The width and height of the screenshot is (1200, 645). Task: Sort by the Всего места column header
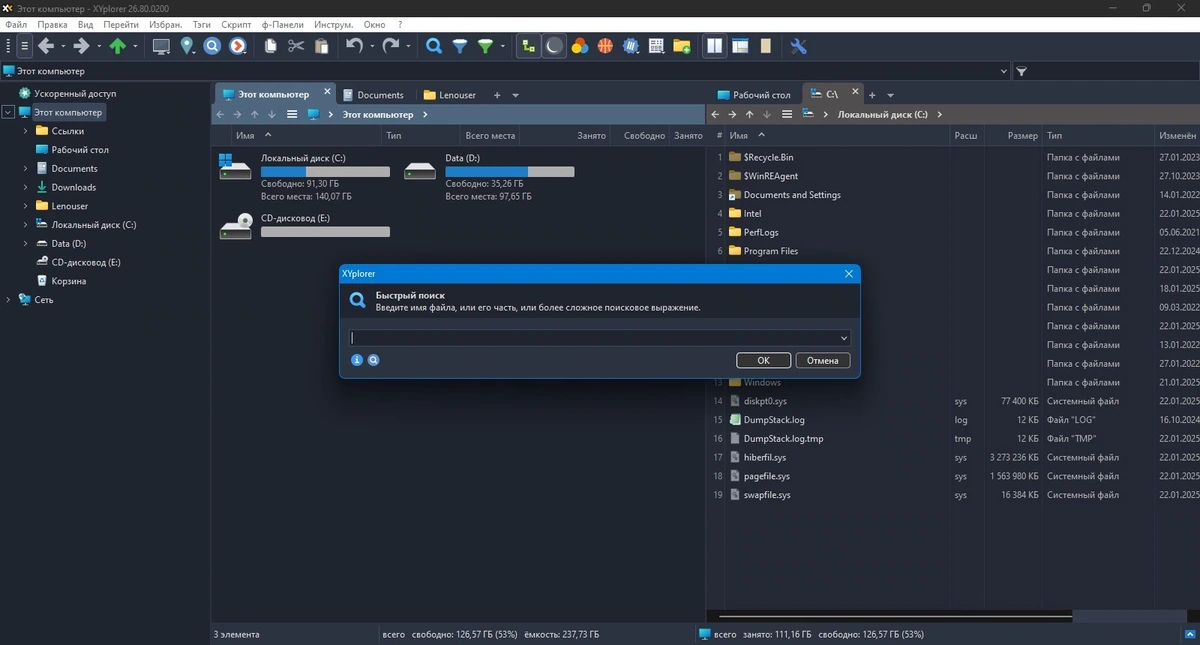coord(490,135)
